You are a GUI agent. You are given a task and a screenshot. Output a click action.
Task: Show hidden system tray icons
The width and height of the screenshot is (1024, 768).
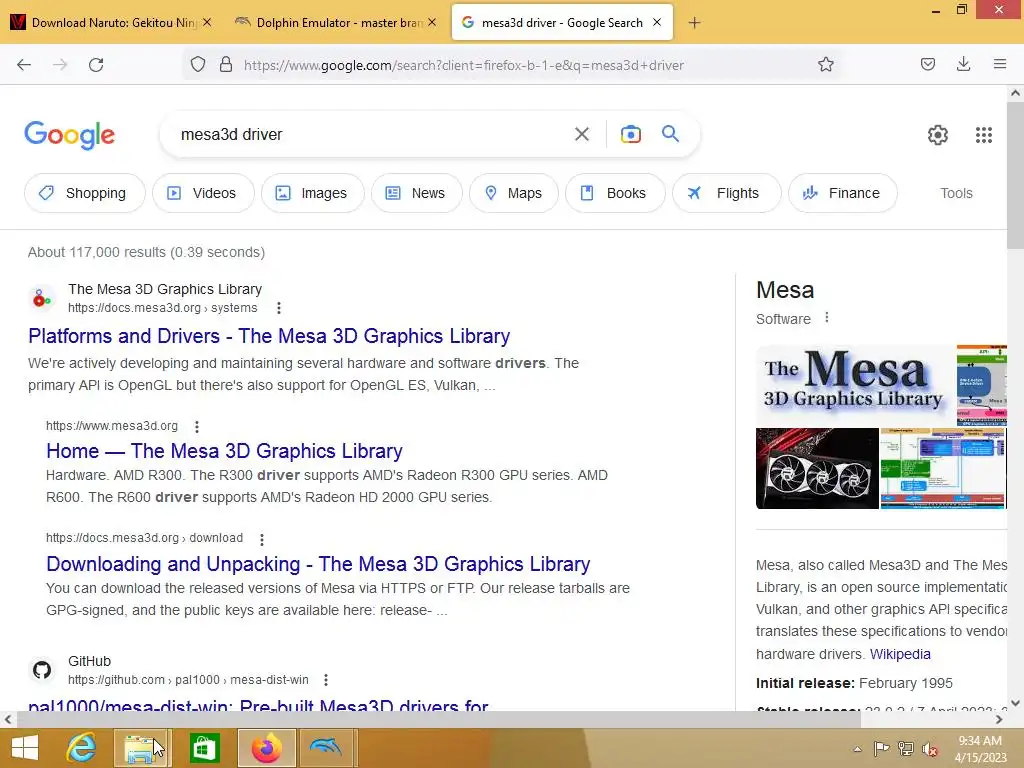click(x=857, y=749)
